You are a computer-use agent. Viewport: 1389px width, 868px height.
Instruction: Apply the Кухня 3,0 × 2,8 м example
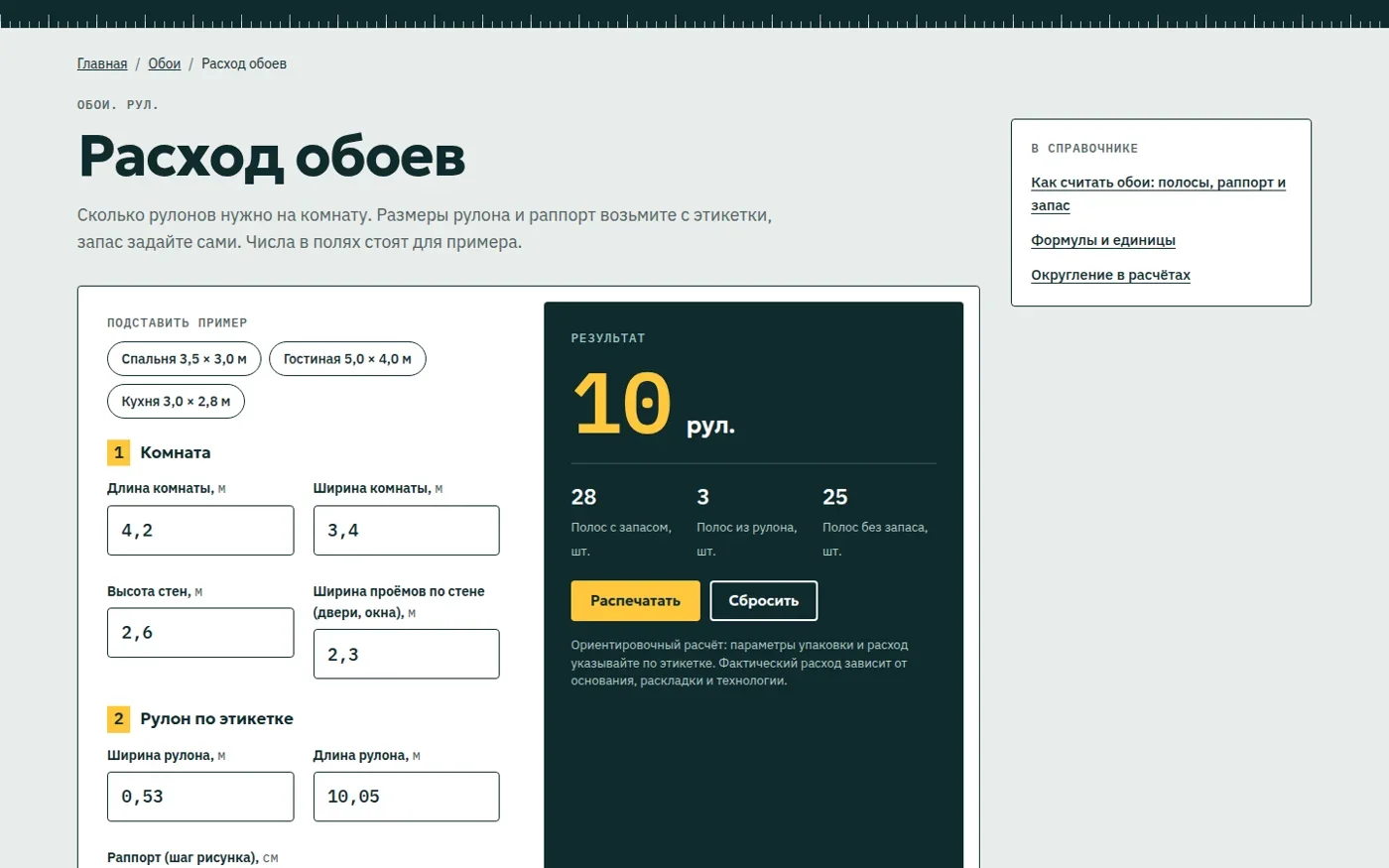[176, 402]
